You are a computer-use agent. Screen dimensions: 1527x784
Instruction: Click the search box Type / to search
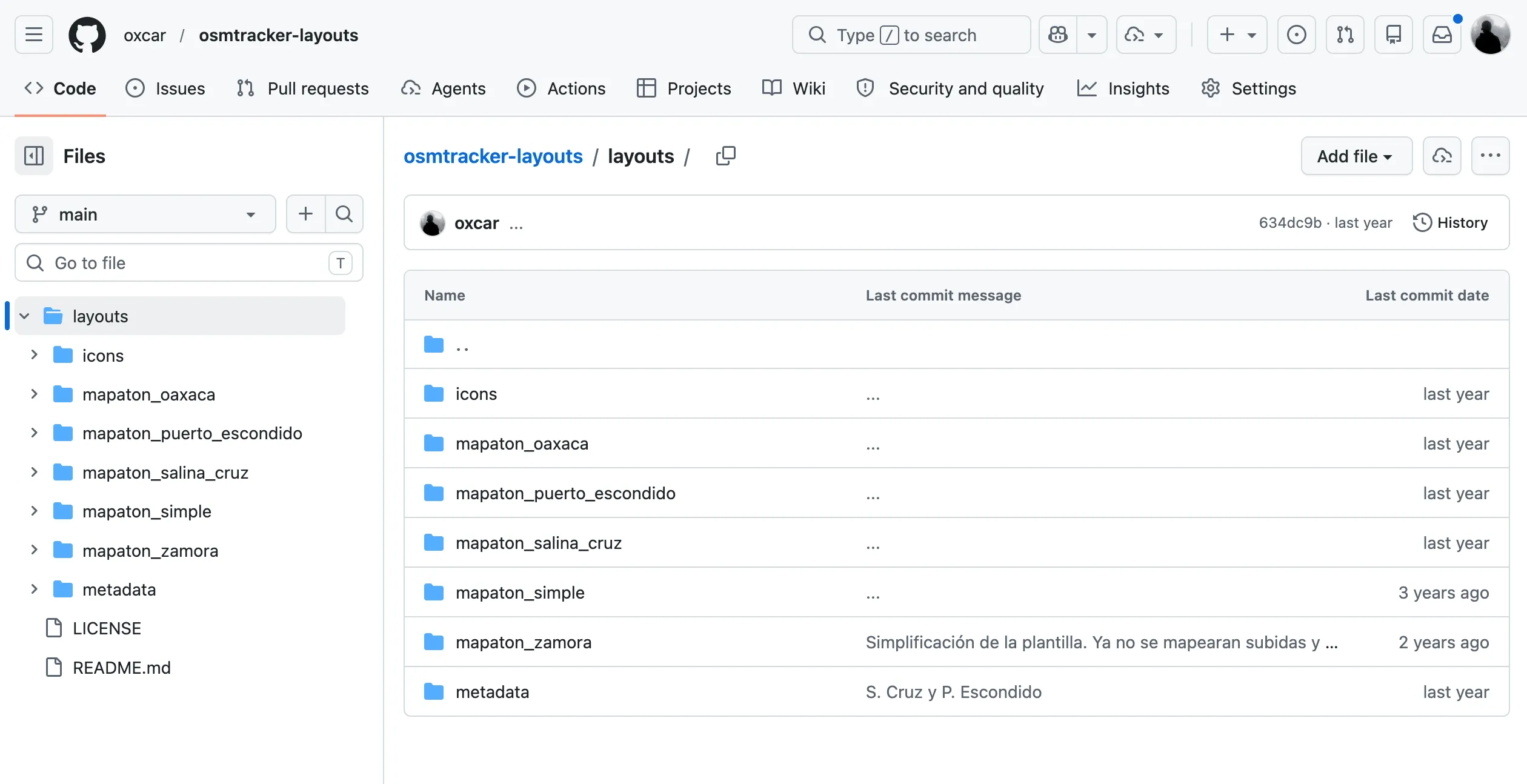(x=911, y=35)
